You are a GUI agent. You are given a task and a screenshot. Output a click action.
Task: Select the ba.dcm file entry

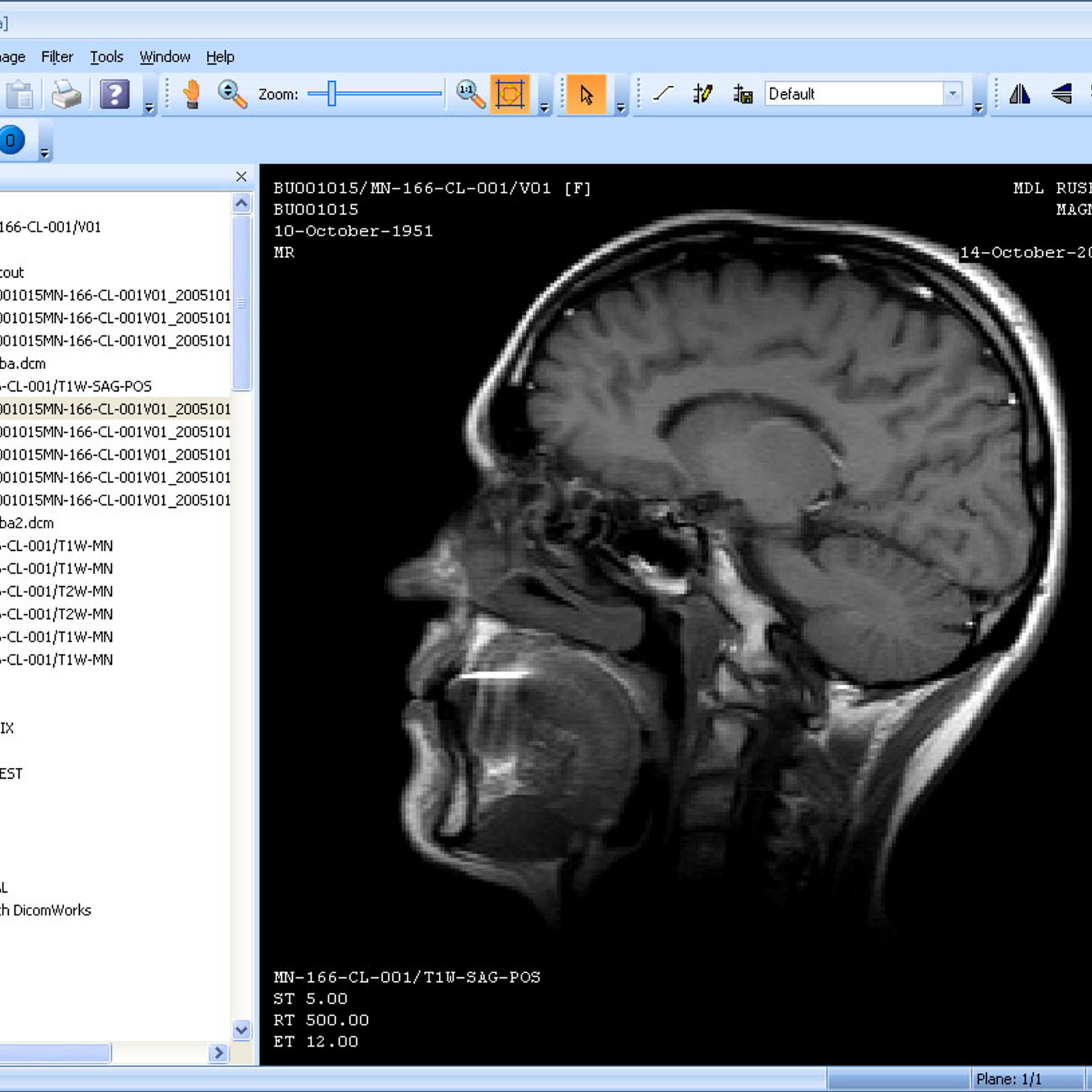tap(23, 363)
